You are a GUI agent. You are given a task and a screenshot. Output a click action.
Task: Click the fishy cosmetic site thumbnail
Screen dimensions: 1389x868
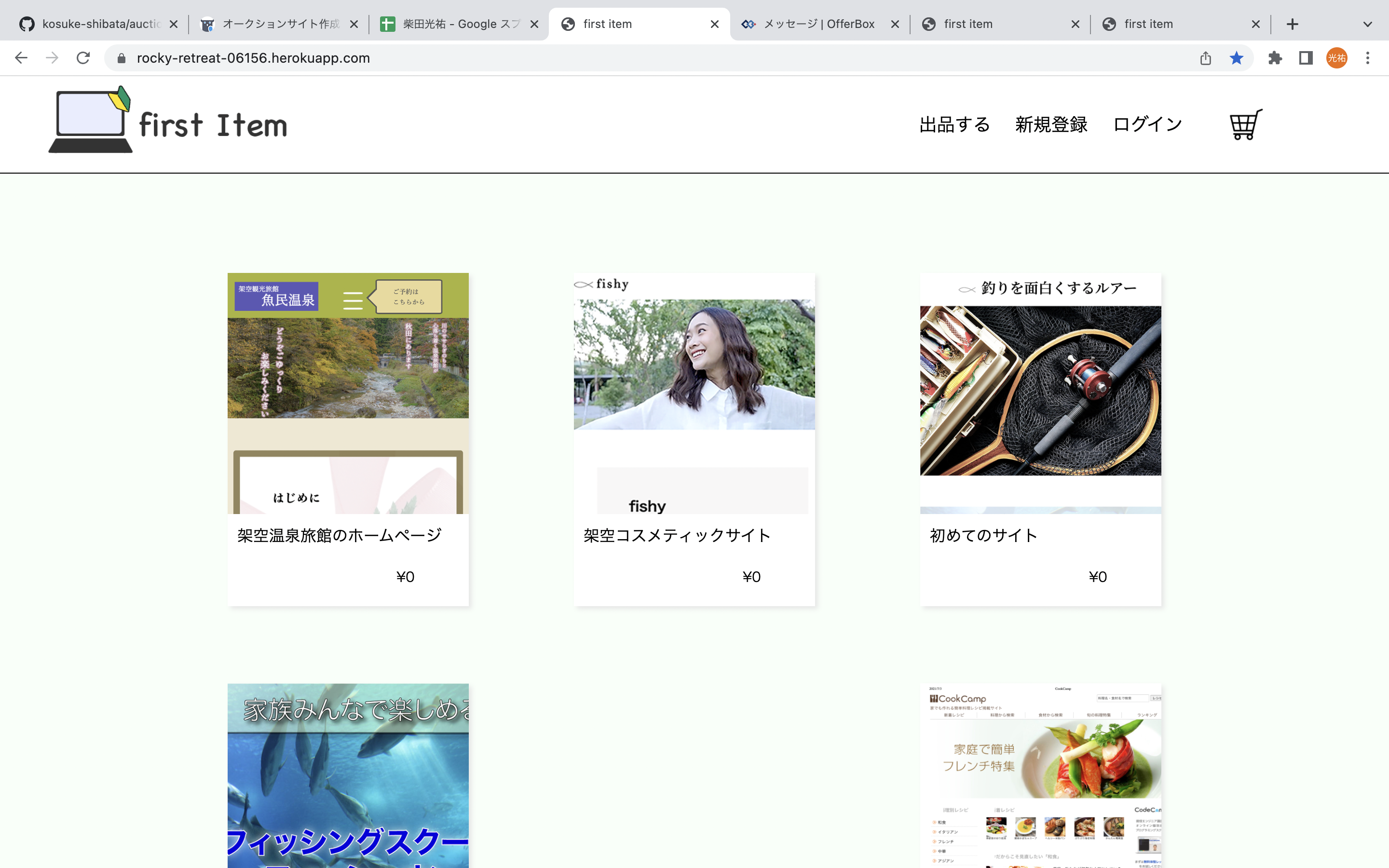[x=694, y=393]
